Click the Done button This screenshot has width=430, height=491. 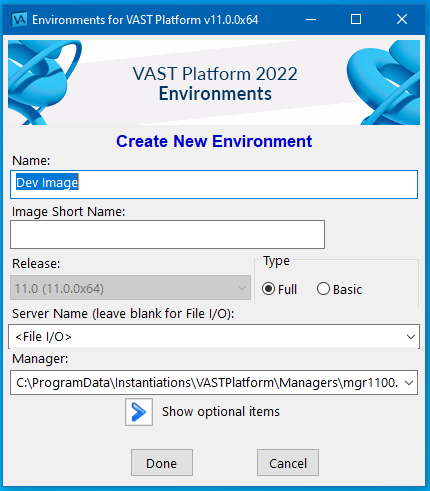(x=162, y=463)
